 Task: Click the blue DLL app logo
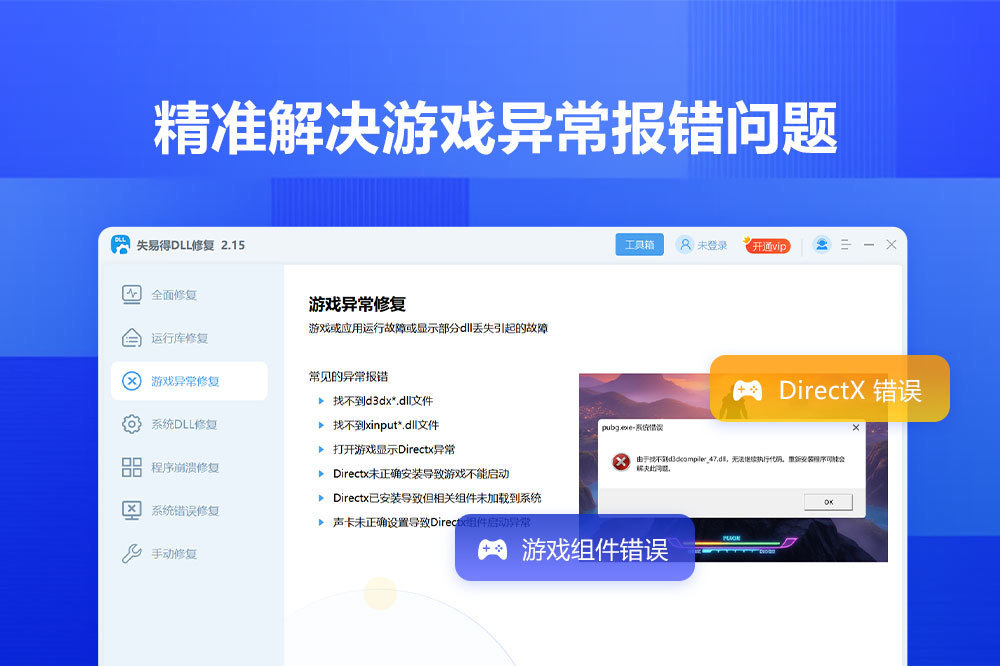[x=121, y=245]
